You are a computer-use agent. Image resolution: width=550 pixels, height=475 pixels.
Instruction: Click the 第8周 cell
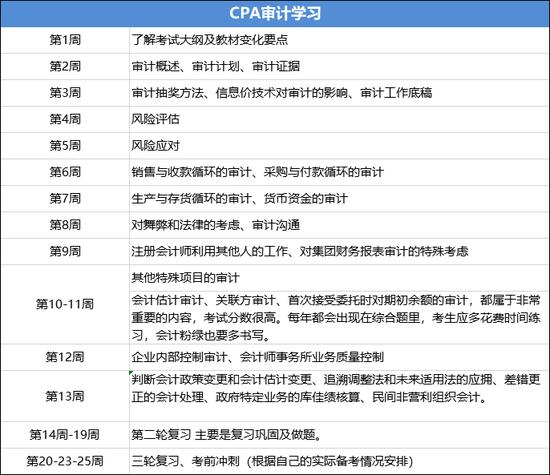[65, 225]
